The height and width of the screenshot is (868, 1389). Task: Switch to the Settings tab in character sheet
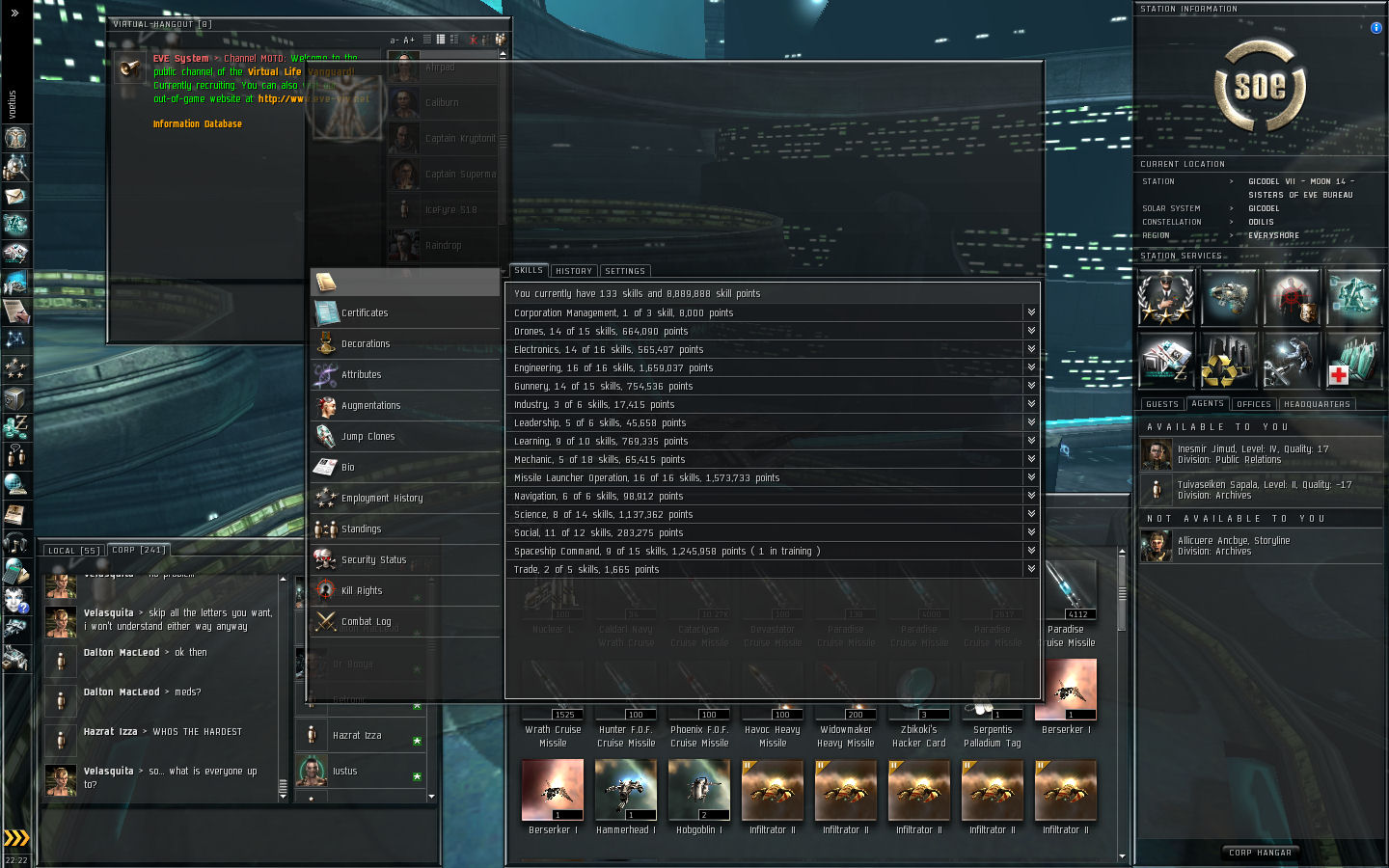625,271
